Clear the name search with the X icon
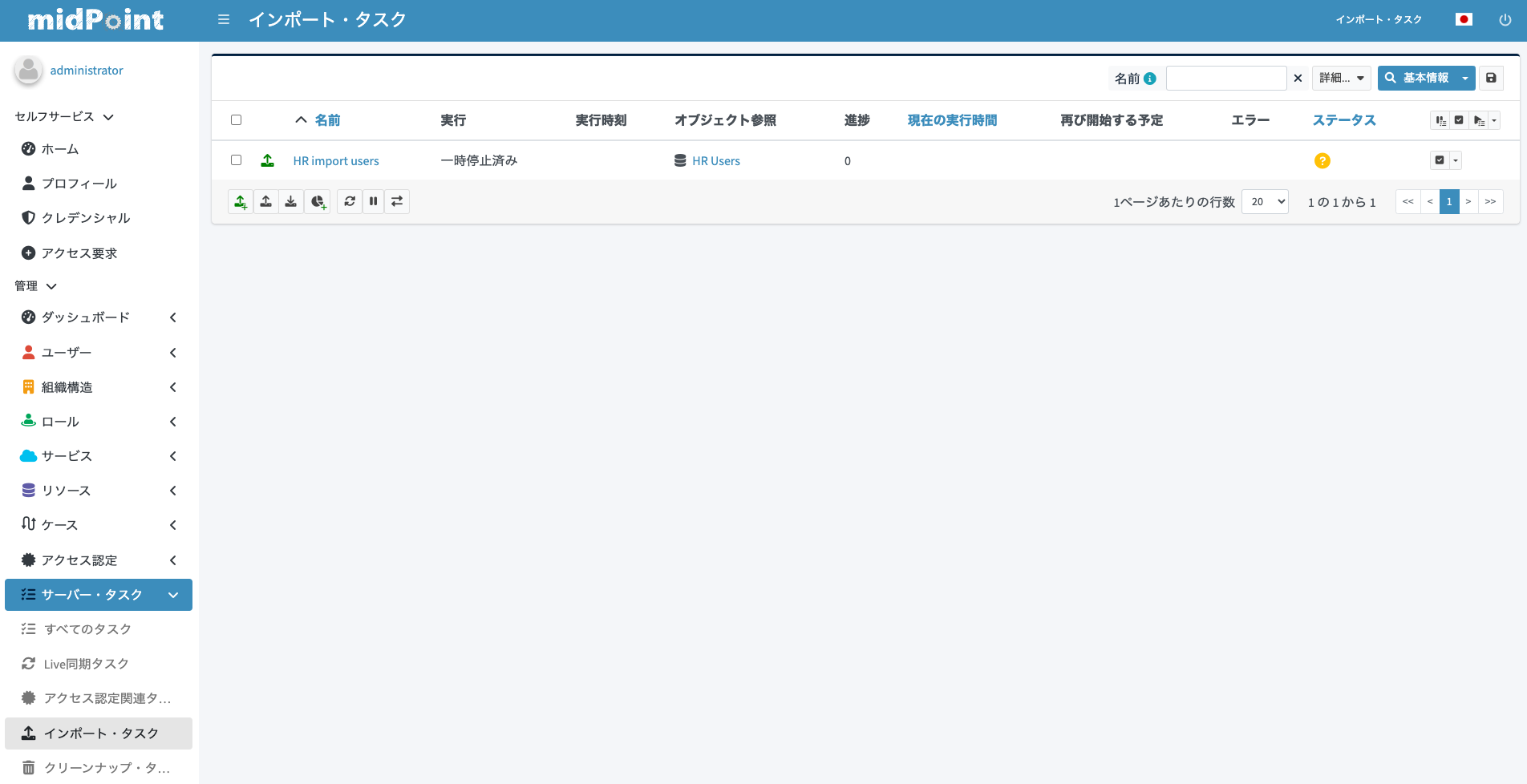1527x784 pixels. pos(1298,79)
